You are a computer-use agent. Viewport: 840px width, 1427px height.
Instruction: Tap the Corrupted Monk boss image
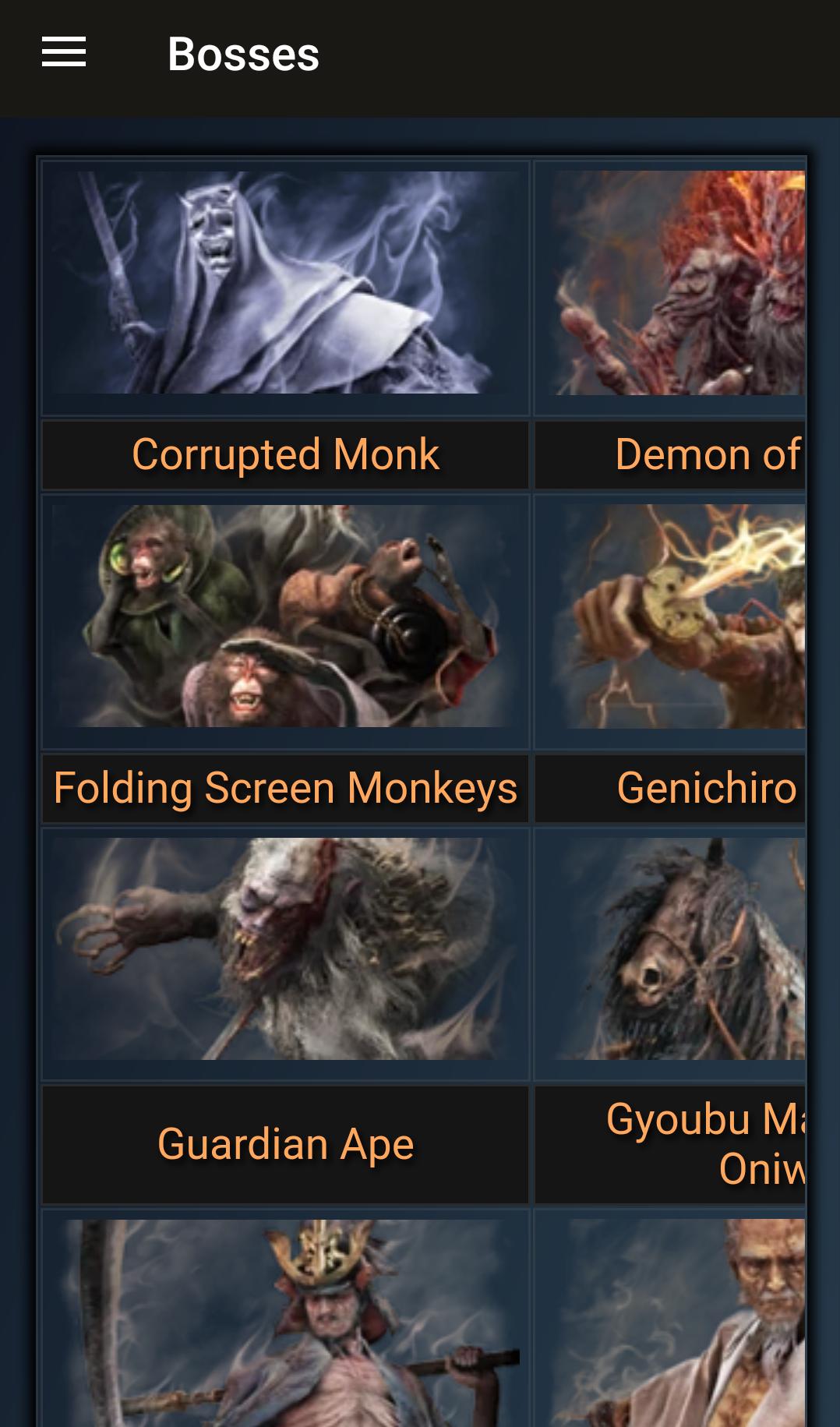pyautogui.click(x=285, y=283)
